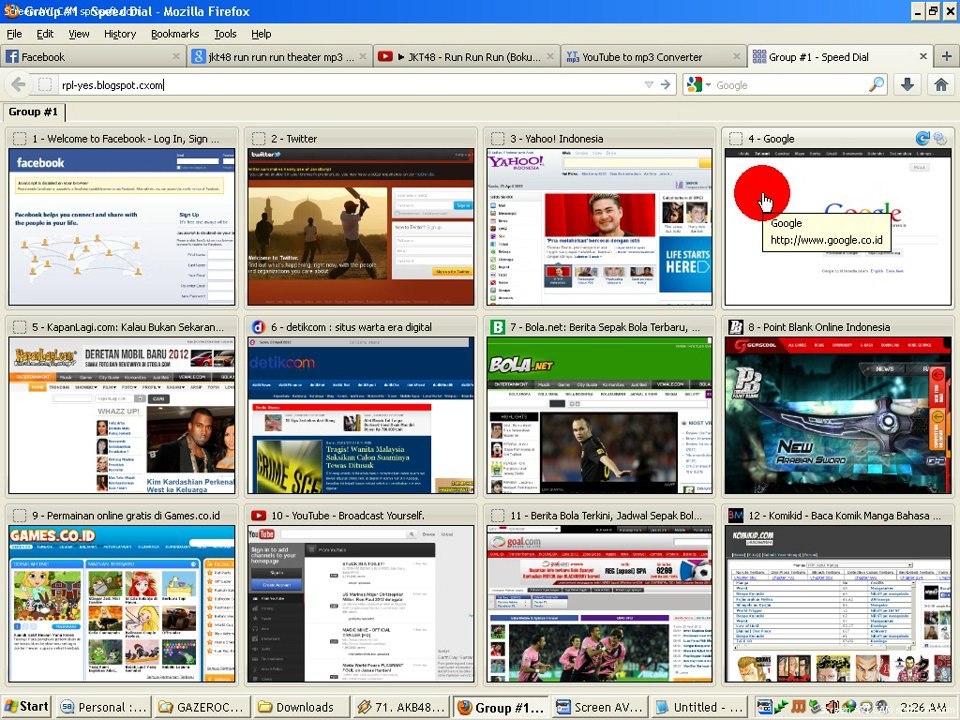
Task: Open search engine selector dropdown
Action: (x=708, y=84)
